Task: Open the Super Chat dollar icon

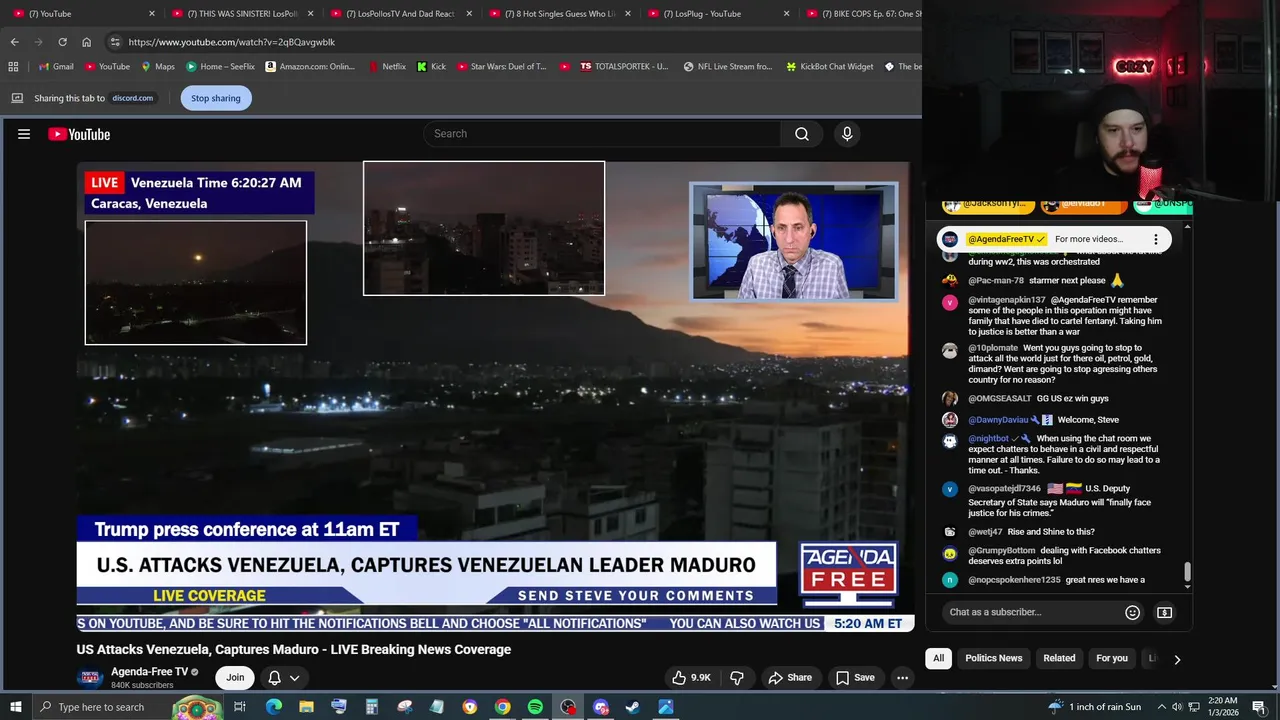Action: pyautogui.click(x=1164, y=612)
